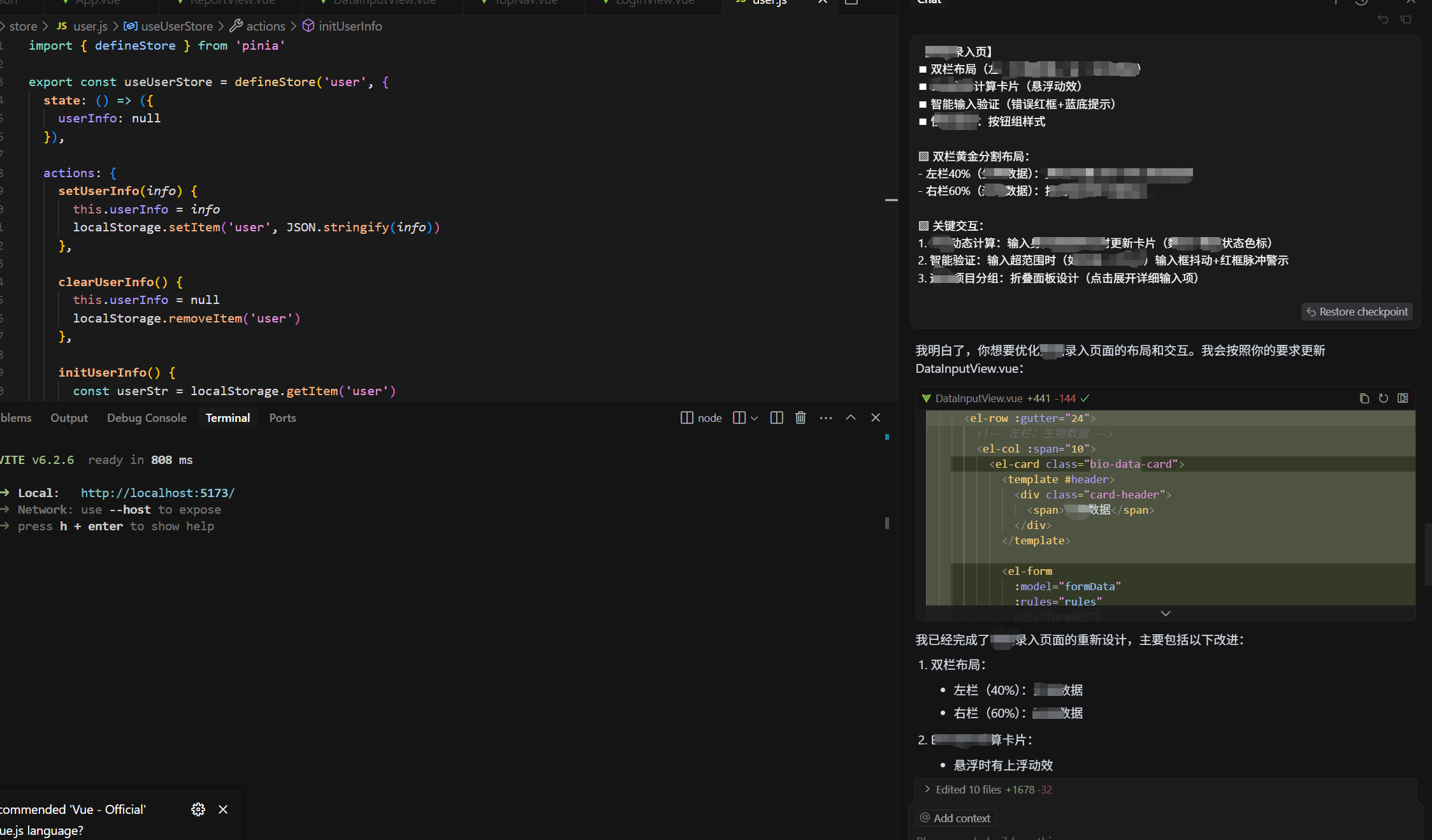Click the Restore checkpoint button
The width and height of the screenshot is (1432, 840).
pyautogui.click(x=1357, y=312)
